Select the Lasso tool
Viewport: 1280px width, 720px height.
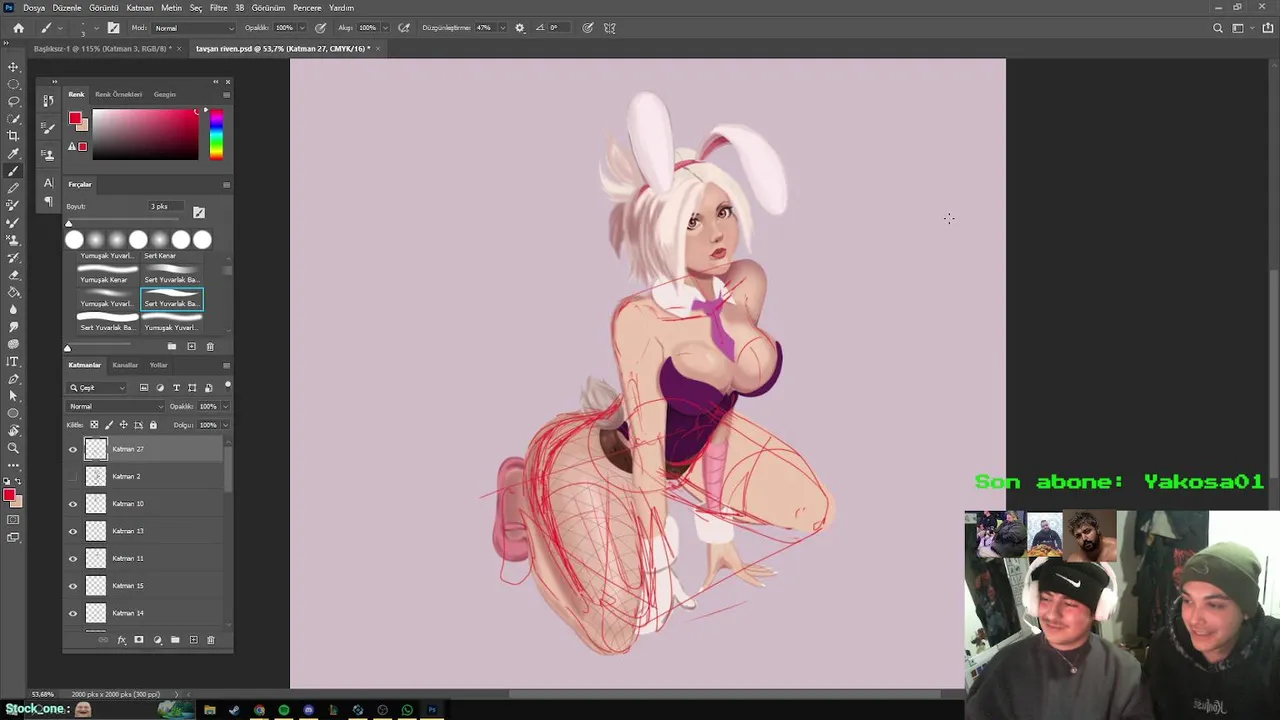13,101
